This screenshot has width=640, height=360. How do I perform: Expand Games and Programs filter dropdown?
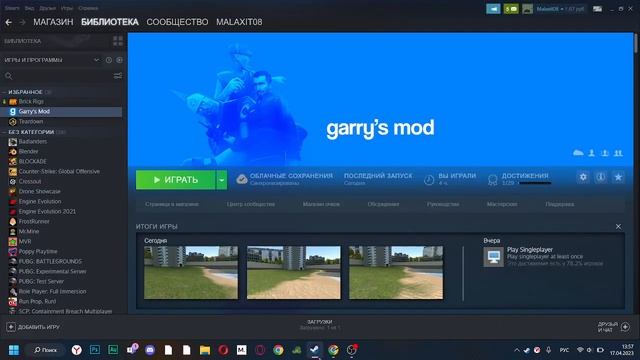point(96,60)
